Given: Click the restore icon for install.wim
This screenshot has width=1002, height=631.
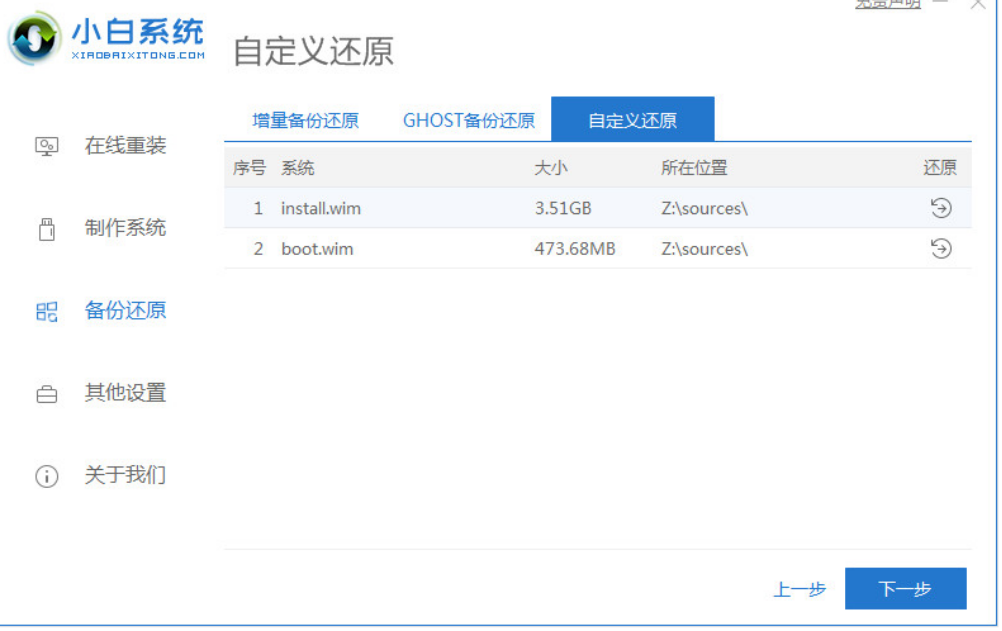Looking at the screenshot, I should click(940, 208).
